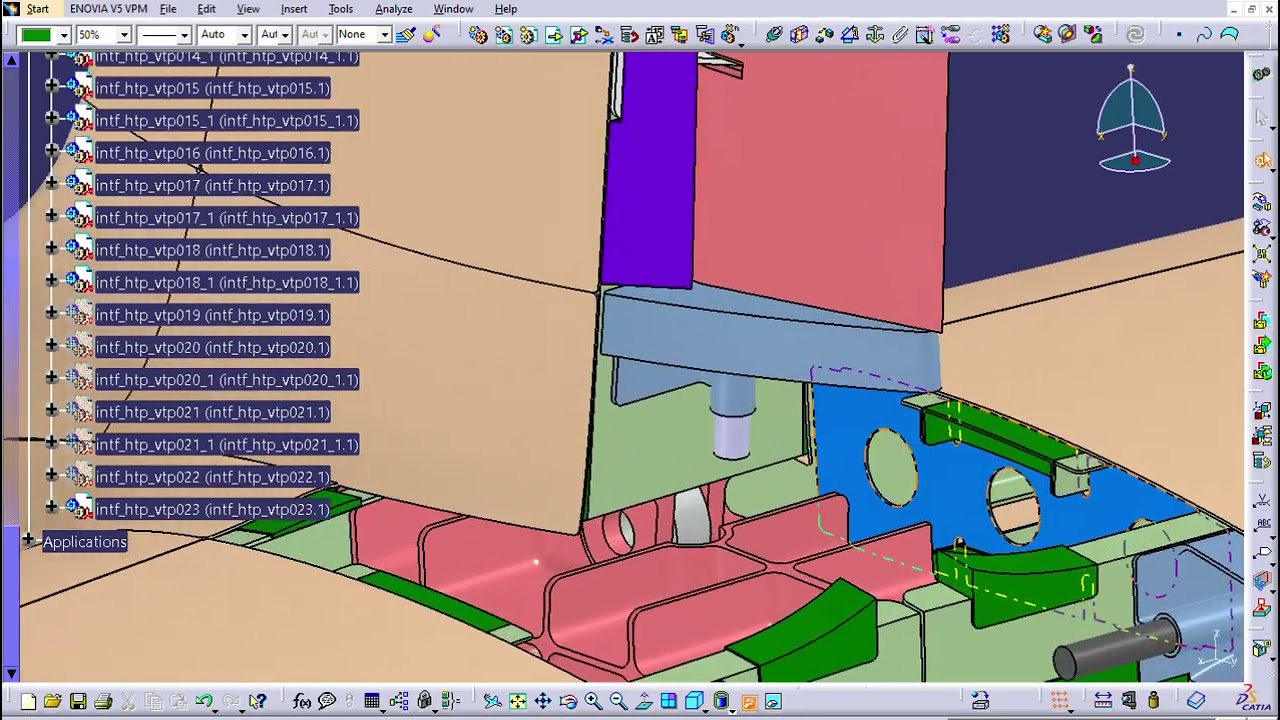Click the 3D compass manipulator

click(1133, 120)
